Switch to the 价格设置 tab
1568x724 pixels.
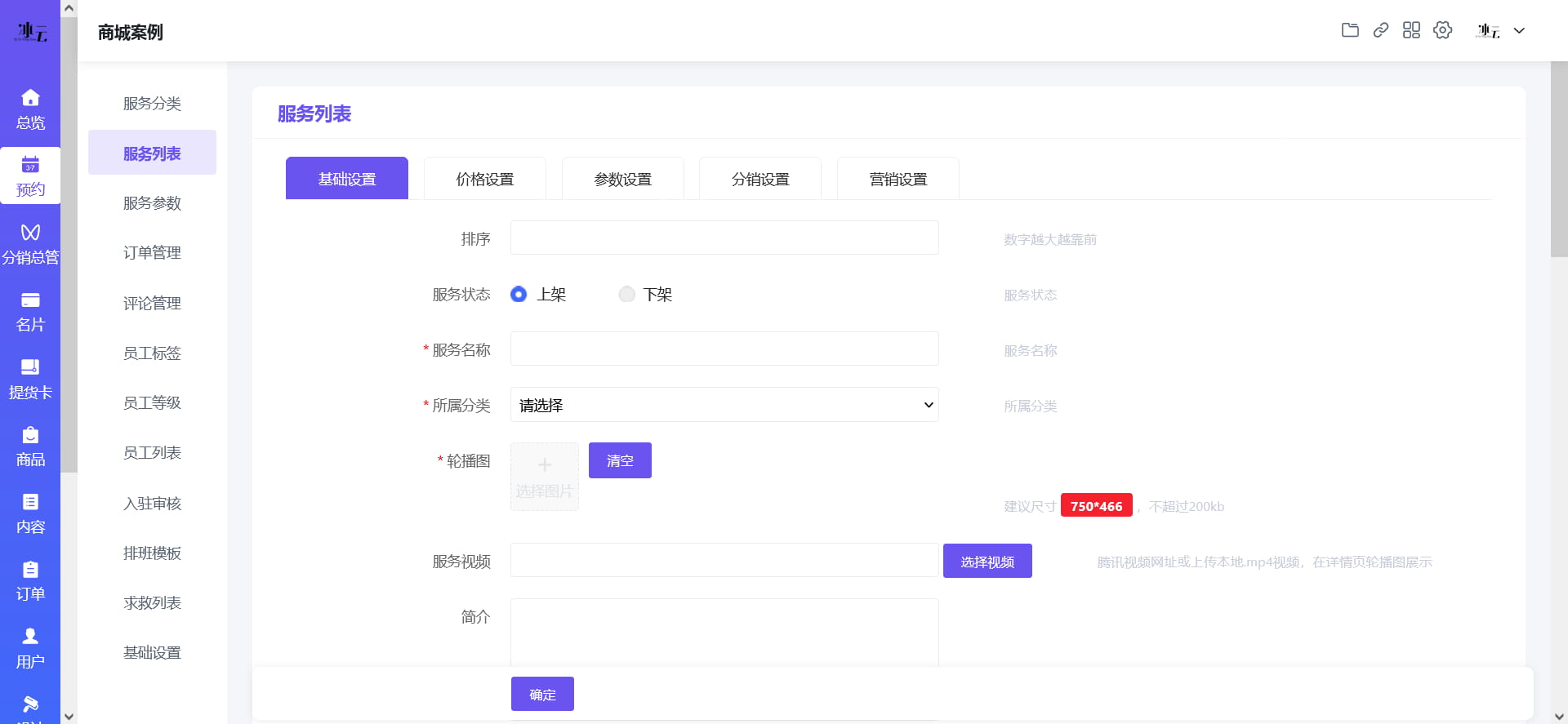485,179
